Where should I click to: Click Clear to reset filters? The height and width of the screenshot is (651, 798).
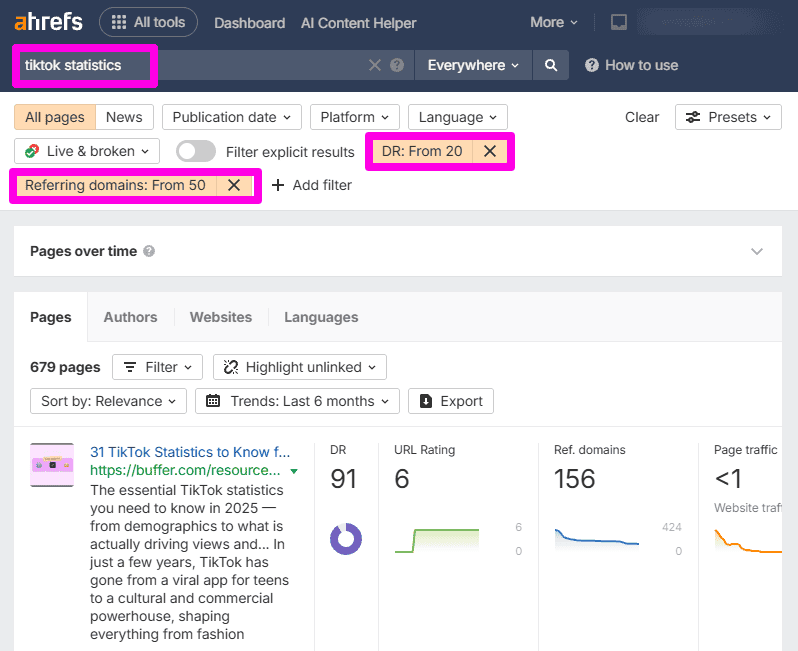pos(642,117)
